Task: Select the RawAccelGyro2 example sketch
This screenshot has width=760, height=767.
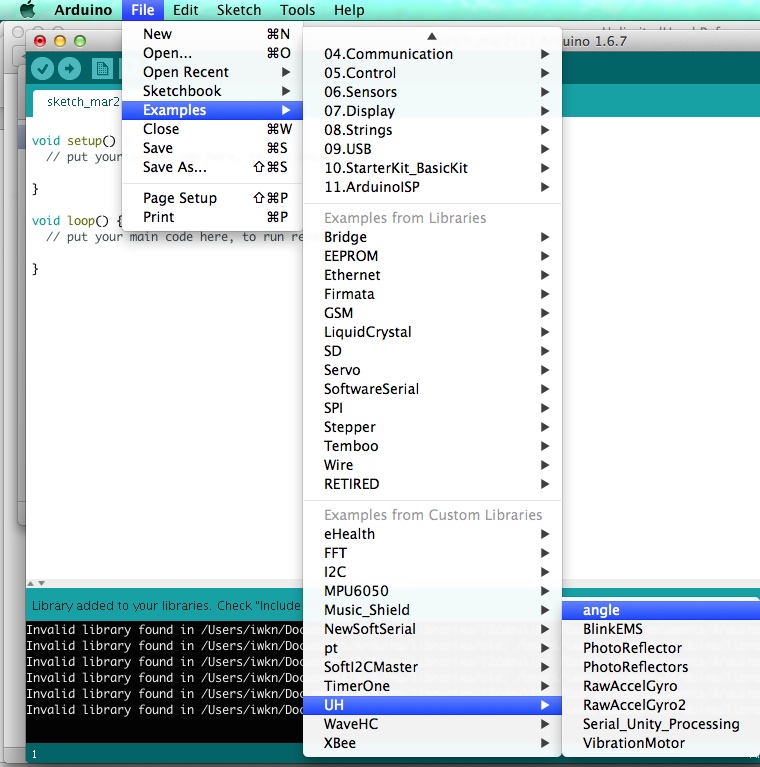Action: point(661,706)
